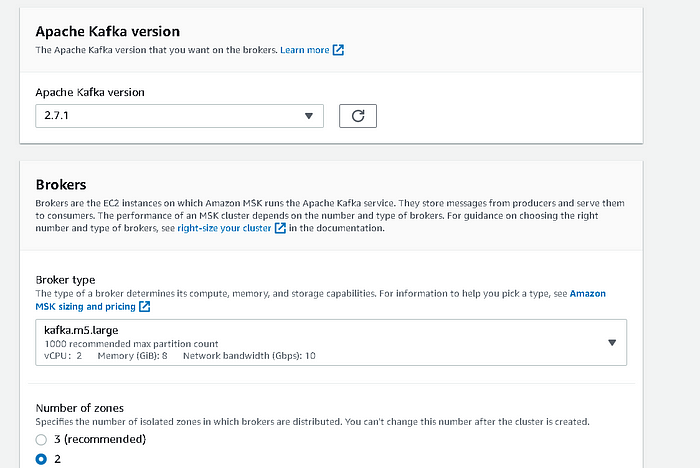Click the Brokers section heading
Viewport: 700px width, 468px height.
pyautogui.click(x=61, y=185)
